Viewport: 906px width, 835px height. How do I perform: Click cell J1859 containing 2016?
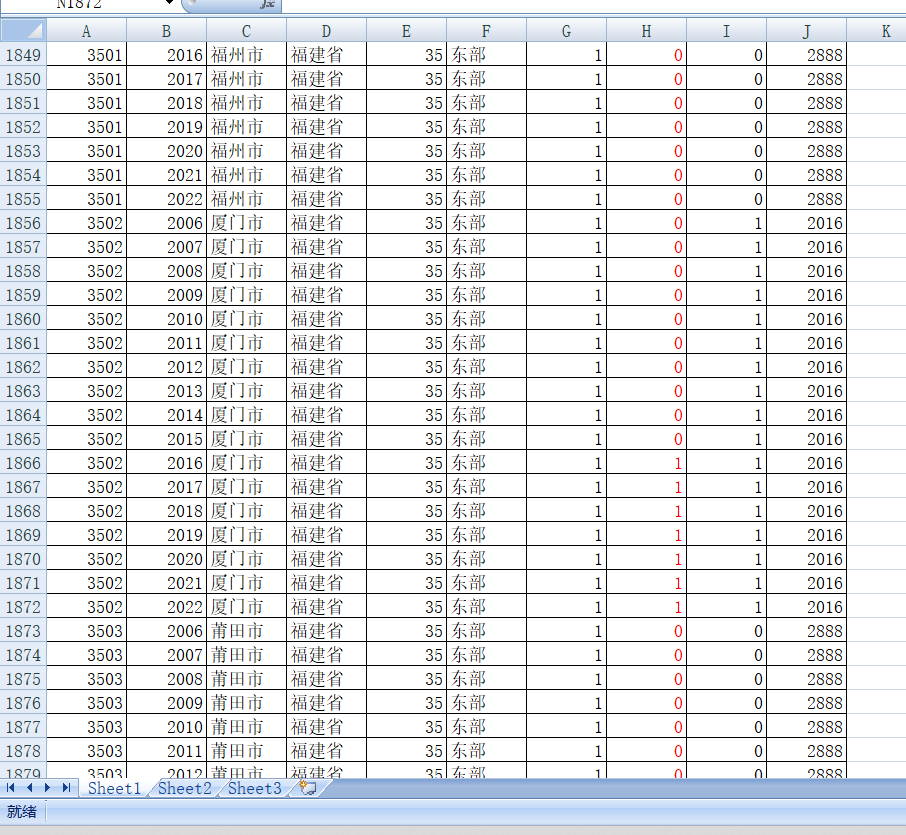[x=807, y=295]
